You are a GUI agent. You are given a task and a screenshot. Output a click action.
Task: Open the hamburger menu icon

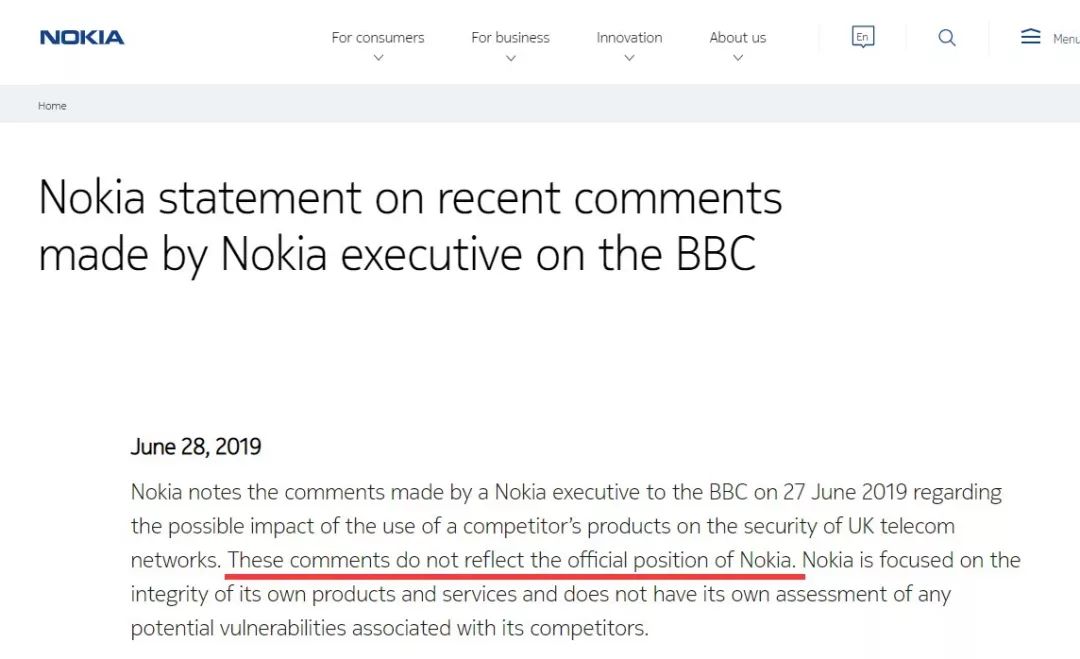point(1030,37)
